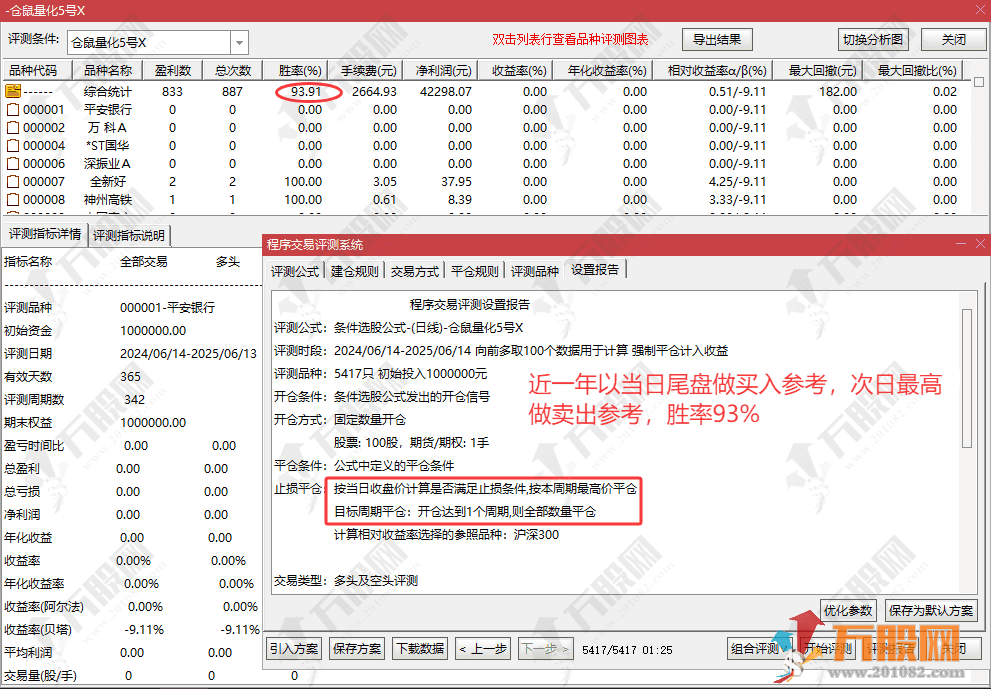Click the 引入方案 button

pos(294,649)
